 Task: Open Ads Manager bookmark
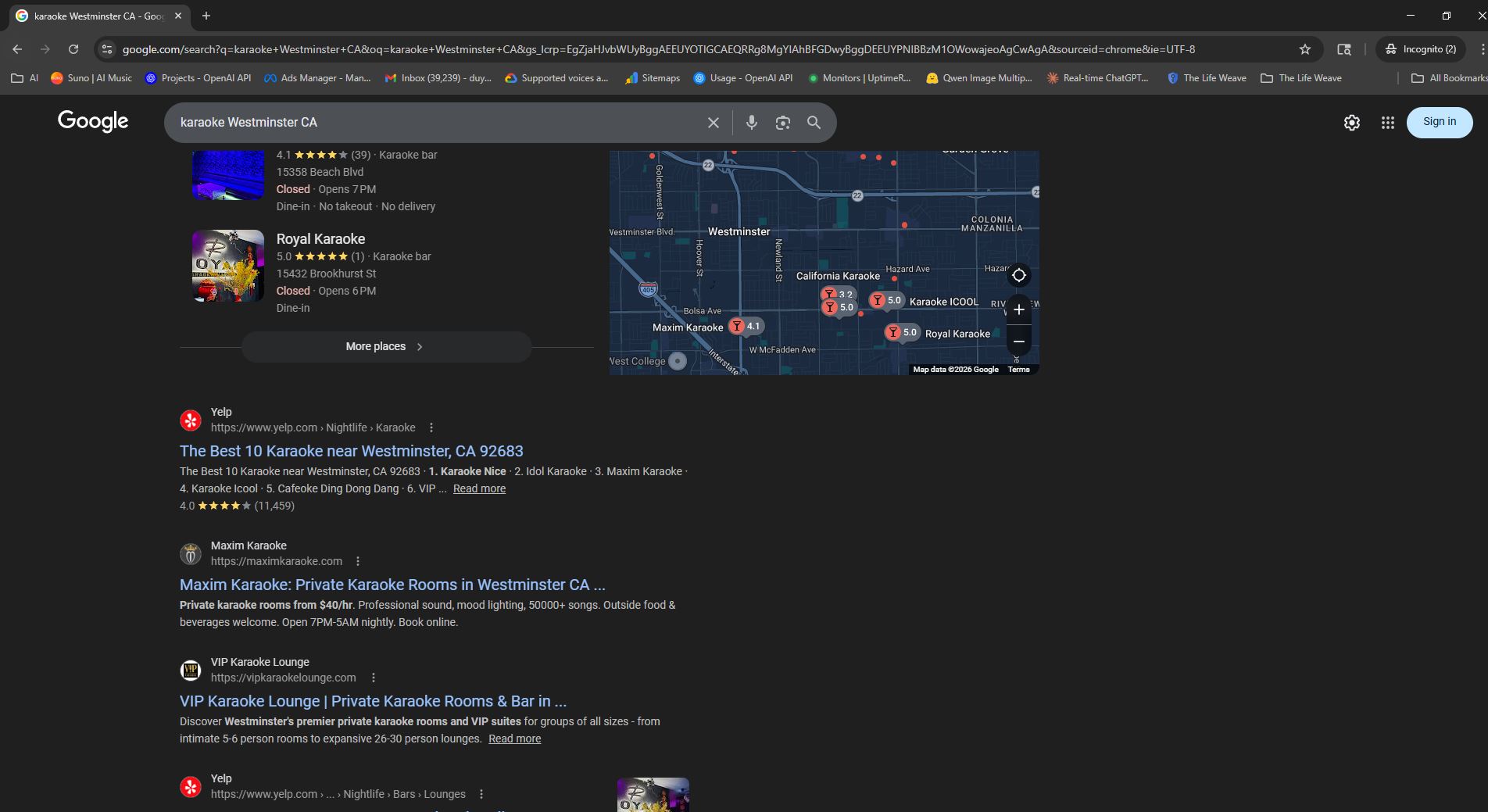(317, 78)
